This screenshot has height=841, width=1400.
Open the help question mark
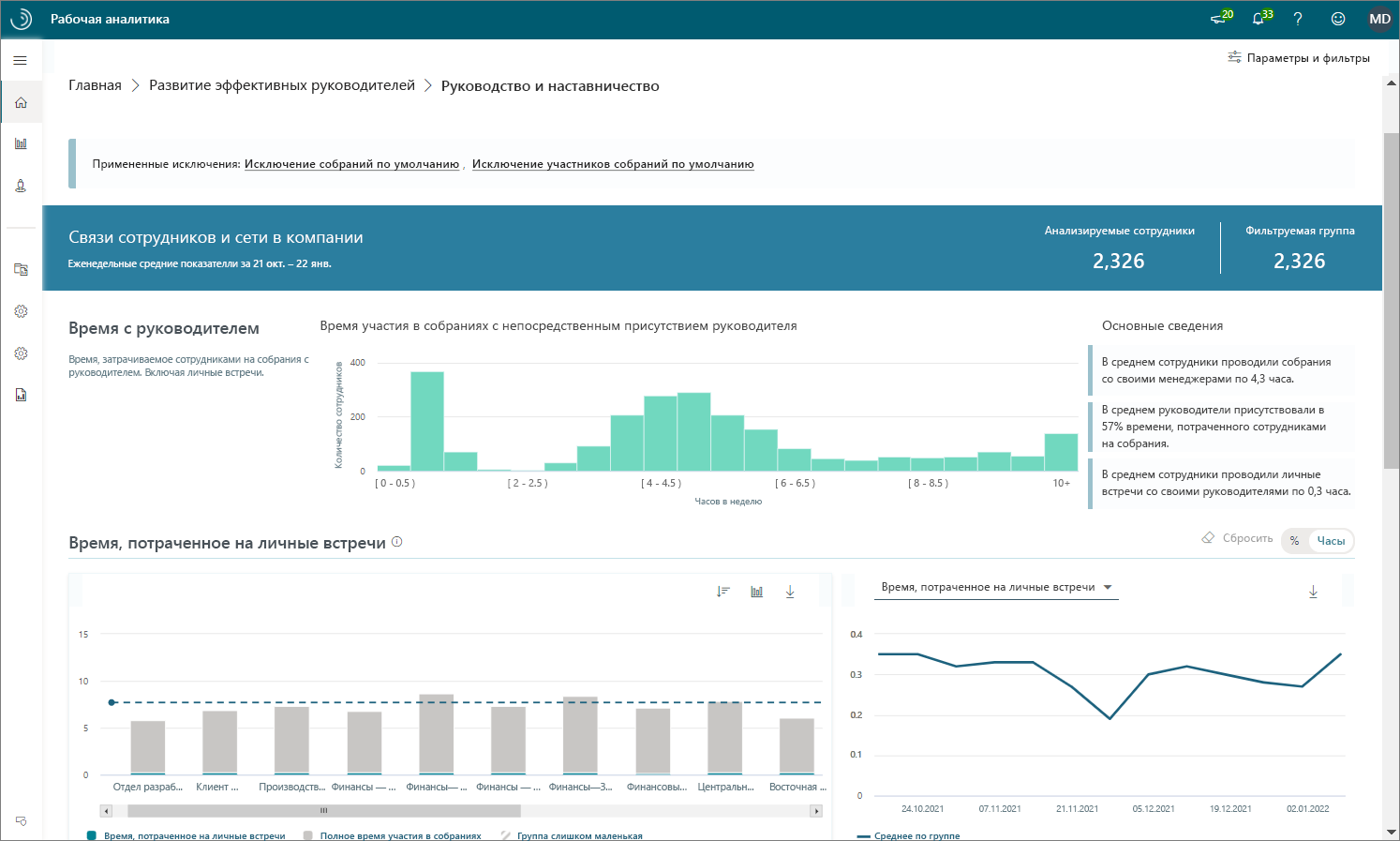coord(1298,19)
